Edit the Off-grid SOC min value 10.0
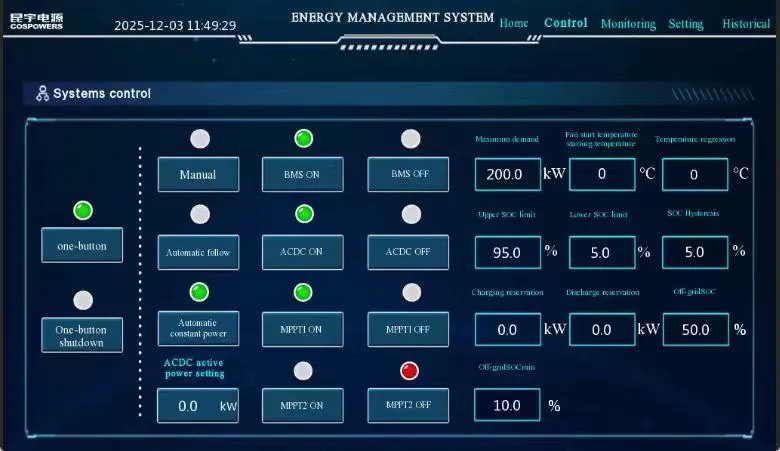The height and width of the screenshot is (451, 780). pyautogui.click(x=507, y=405)
